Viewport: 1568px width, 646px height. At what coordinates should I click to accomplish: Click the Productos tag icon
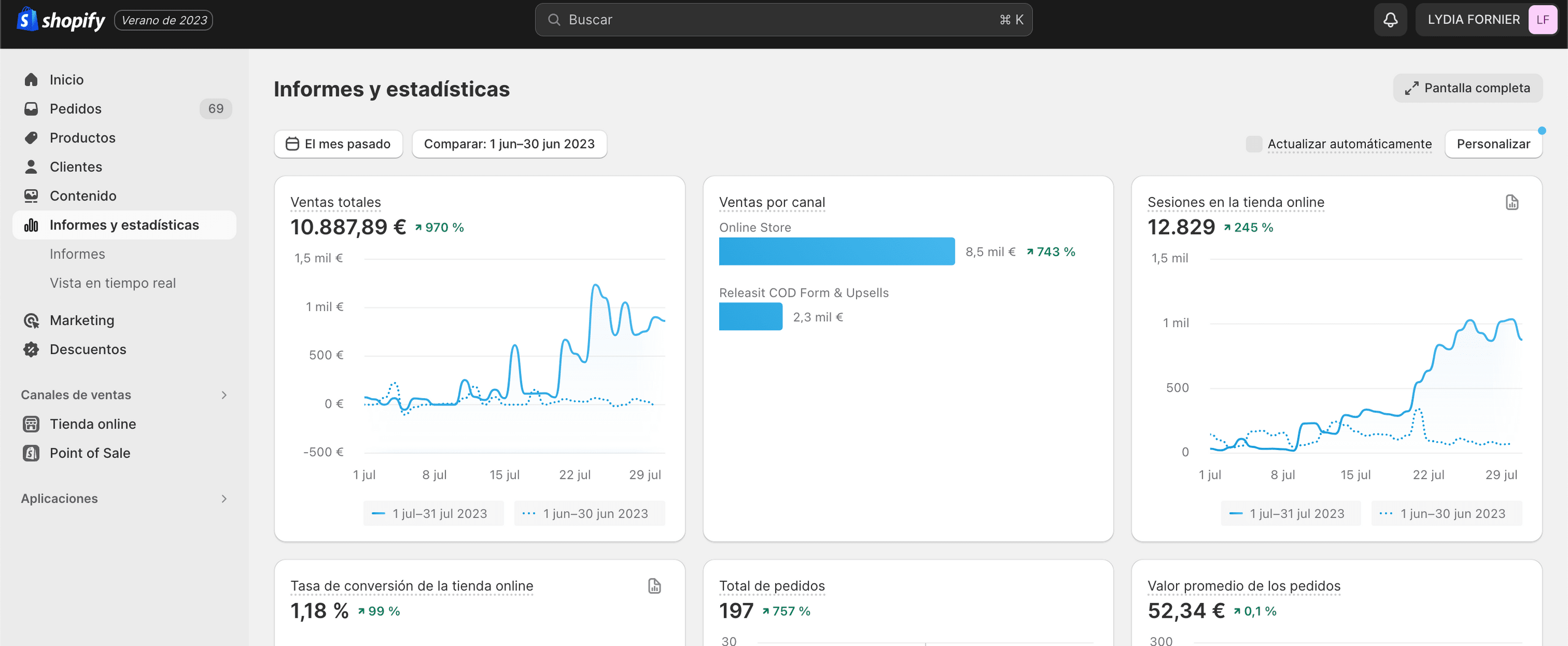[x=31, y=137]
